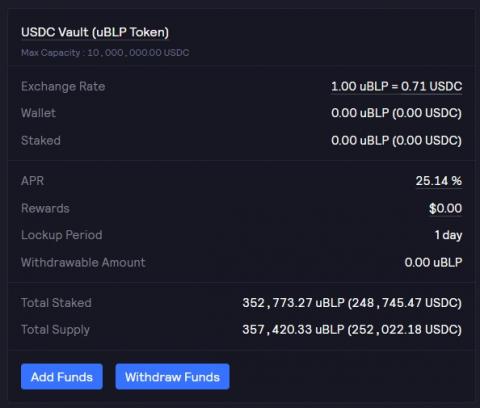Click the Staked row label

click(x=41, y=140)
